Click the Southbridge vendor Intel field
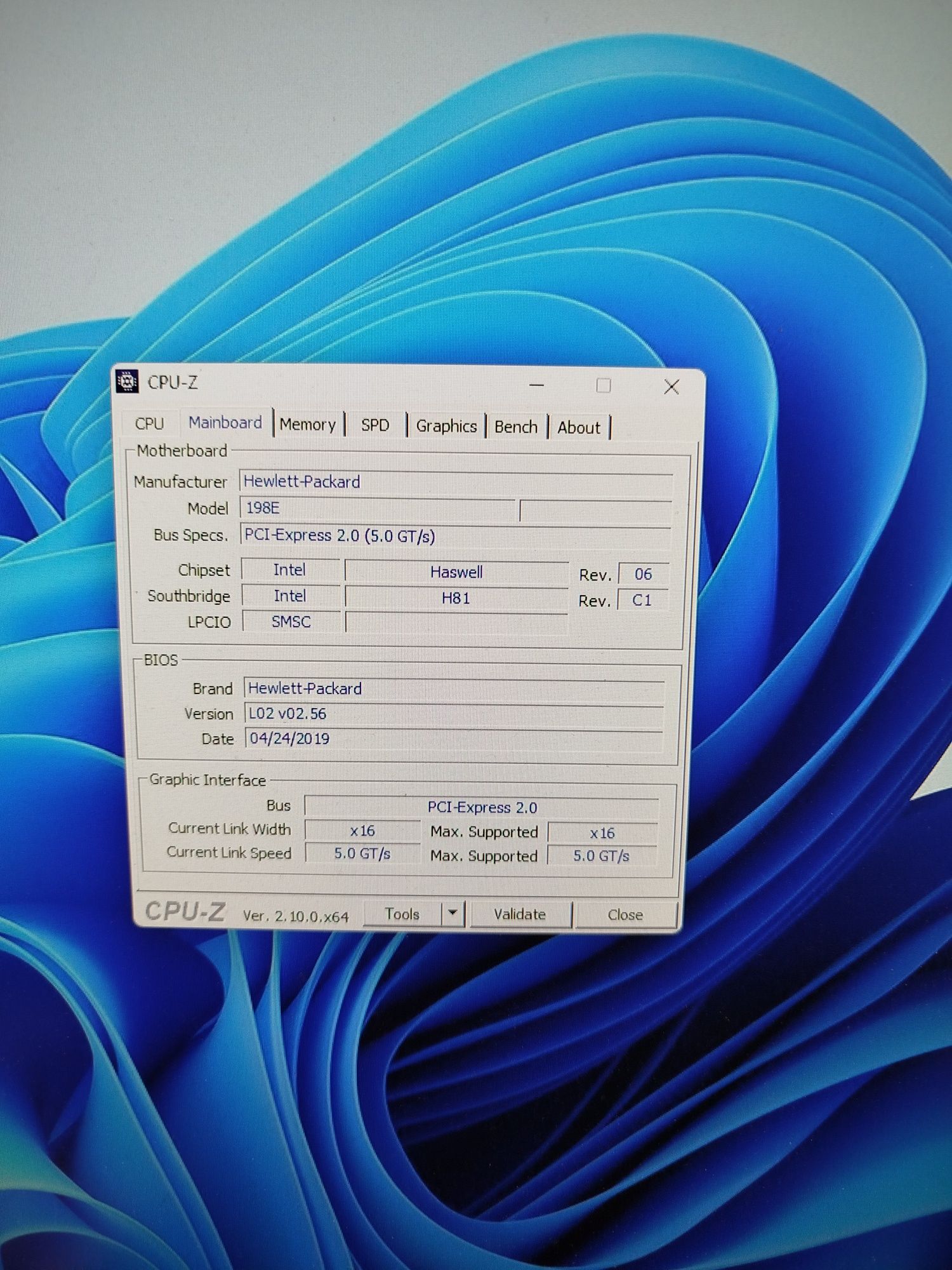952x1270 pixels. pos(290,596)
